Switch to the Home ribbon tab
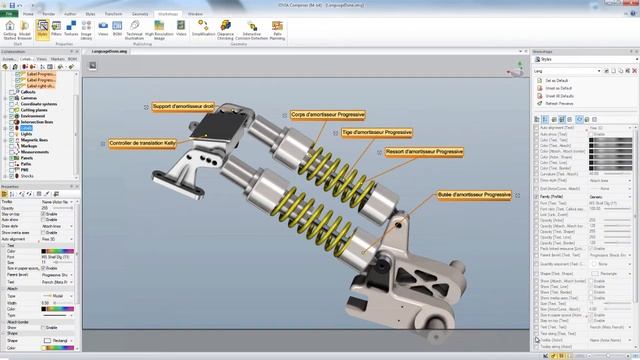Viewport: 640px width, 360px height. (28, 14)
